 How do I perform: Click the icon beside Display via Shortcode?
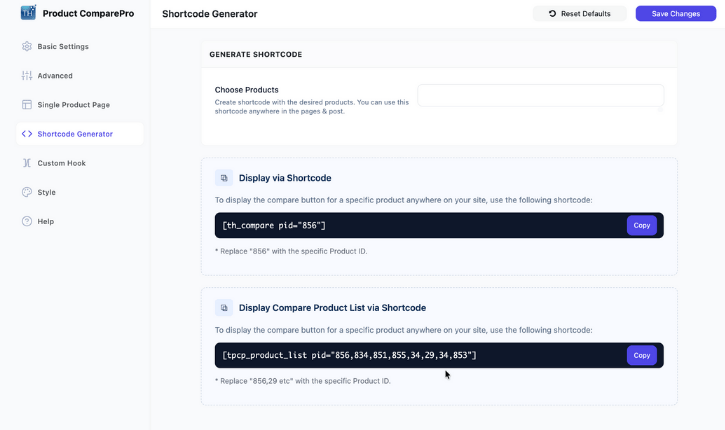click(x=224, y=178)
